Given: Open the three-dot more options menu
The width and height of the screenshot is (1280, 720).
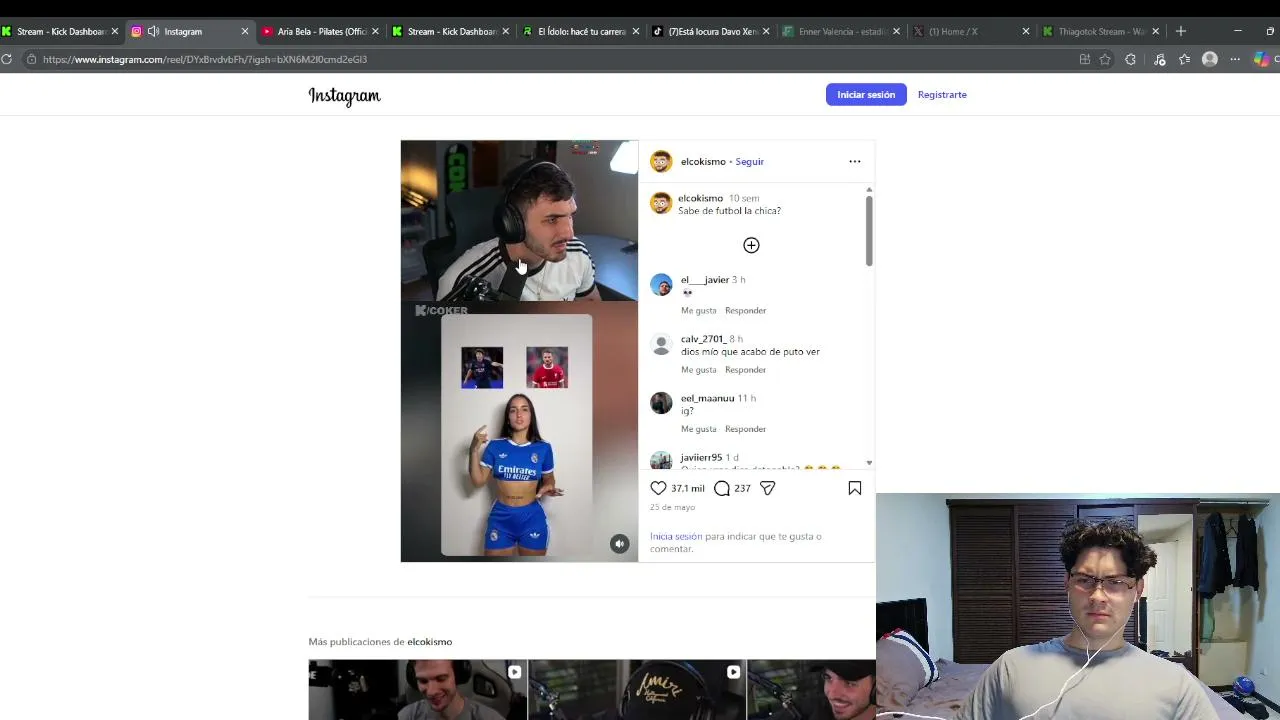Looking at the screenshot, I should tap(855, 161).
